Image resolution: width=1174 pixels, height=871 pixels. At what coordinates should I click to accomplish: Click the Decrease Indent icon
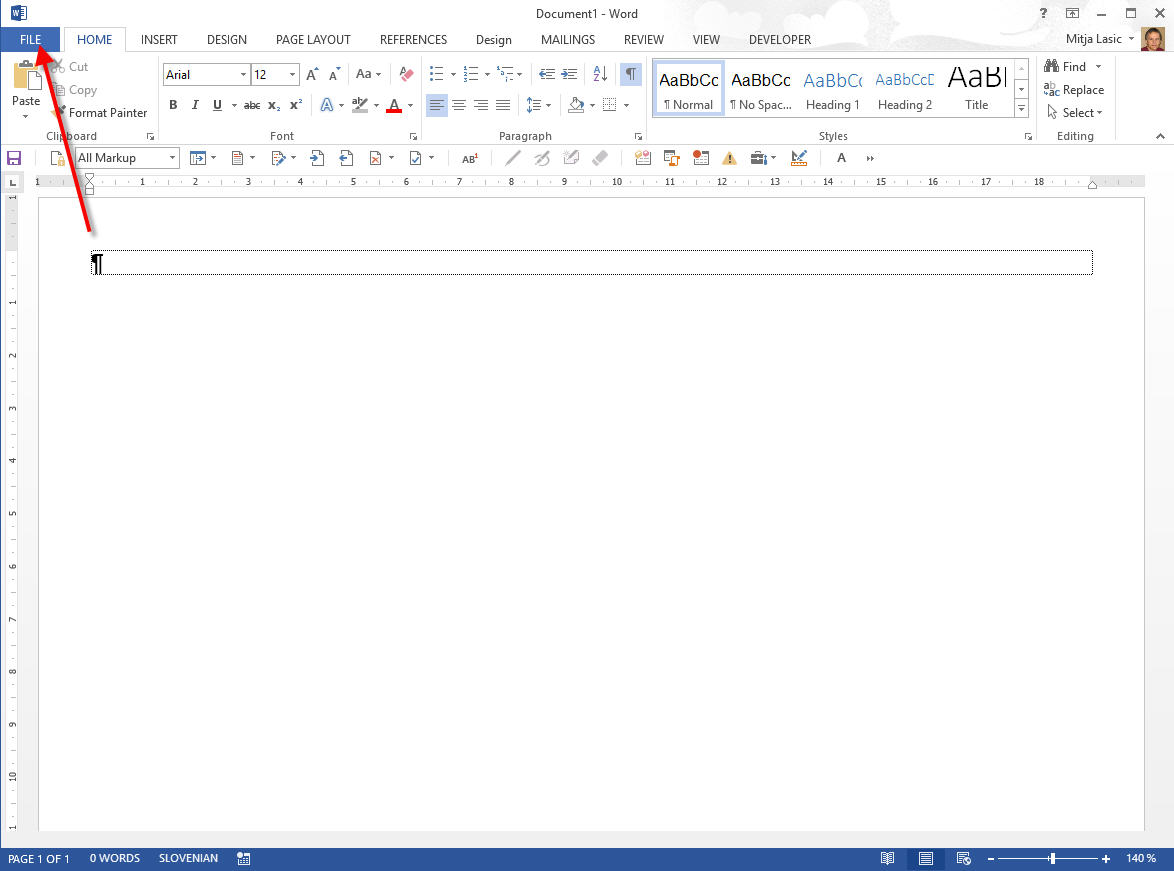tap(547, 74)
